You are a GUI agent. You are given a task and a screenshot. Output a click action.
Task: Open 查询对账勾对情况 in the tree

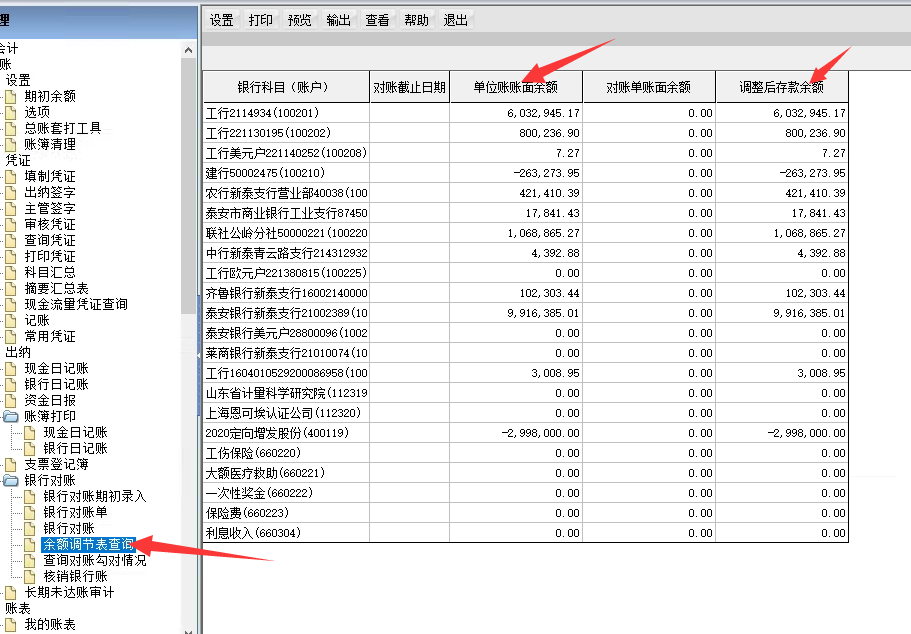coord(95,560)
